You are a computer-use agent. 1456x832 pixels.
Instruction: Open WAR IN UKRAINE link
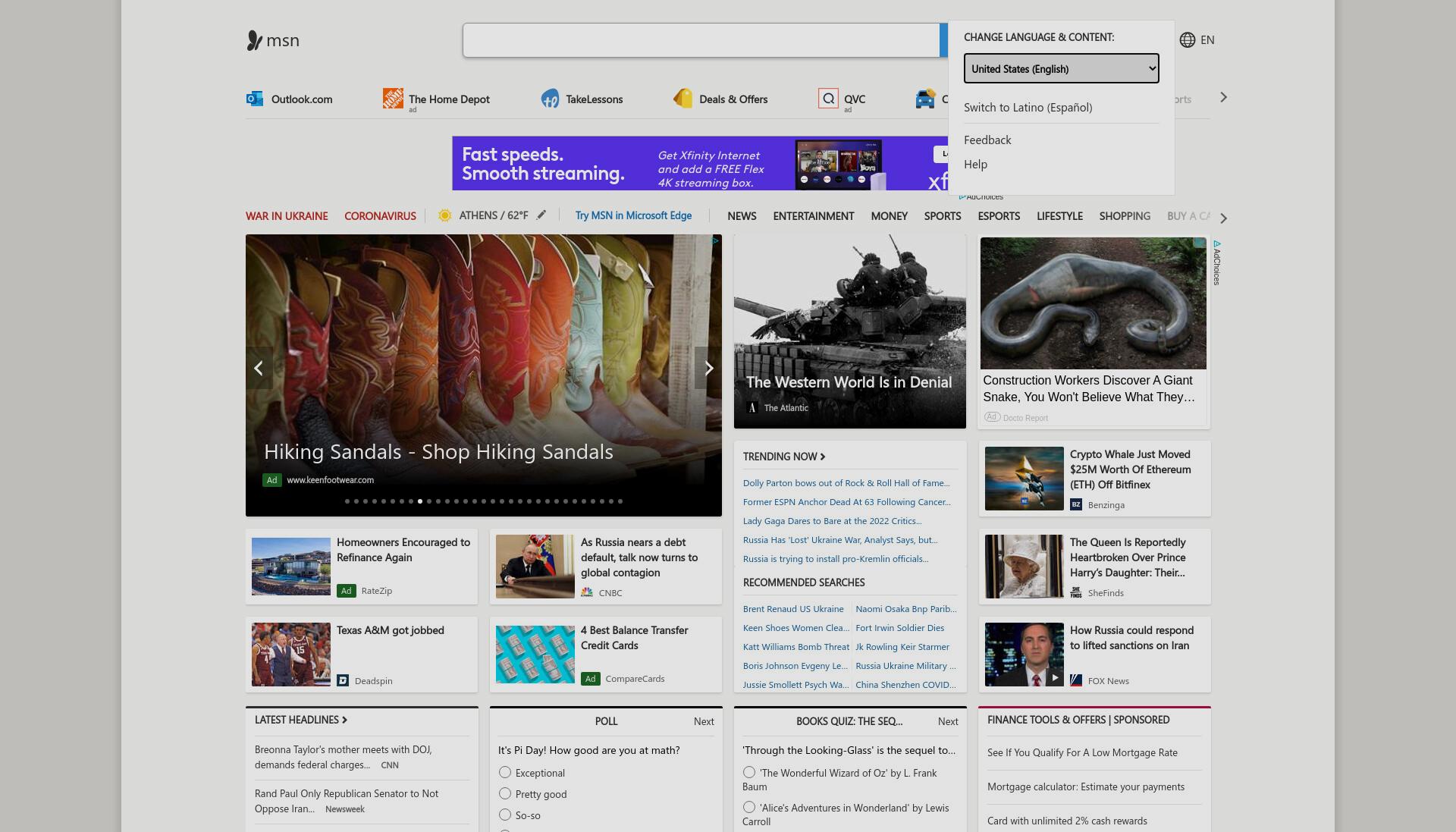(x=287, y=216)
